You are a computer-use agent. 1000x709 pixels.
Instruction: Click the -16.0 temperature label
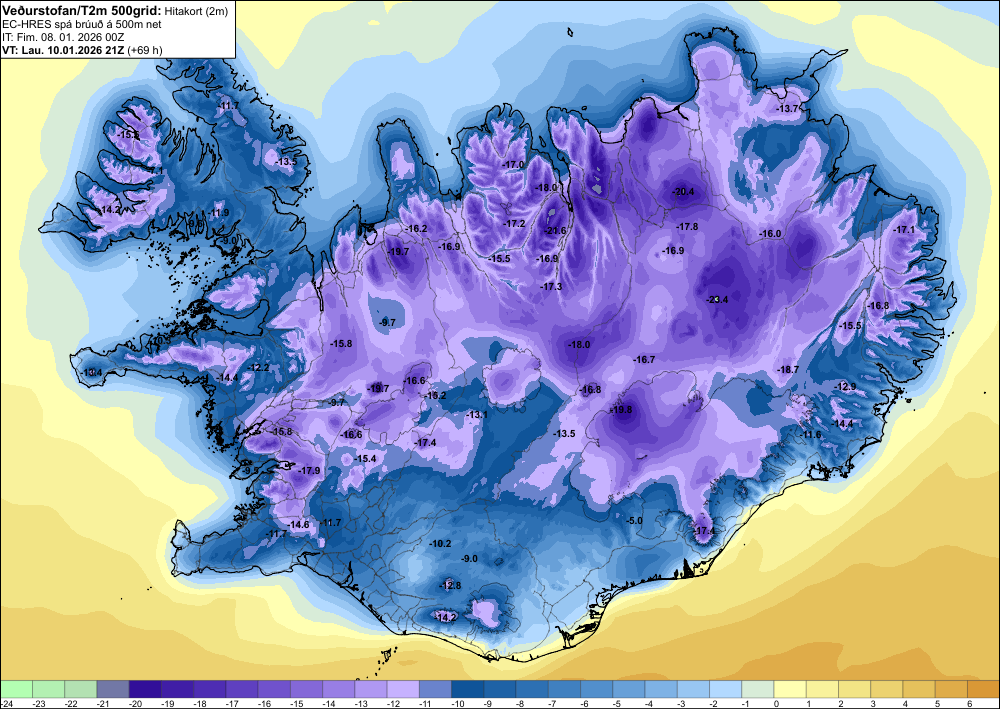tap(770, 234)
